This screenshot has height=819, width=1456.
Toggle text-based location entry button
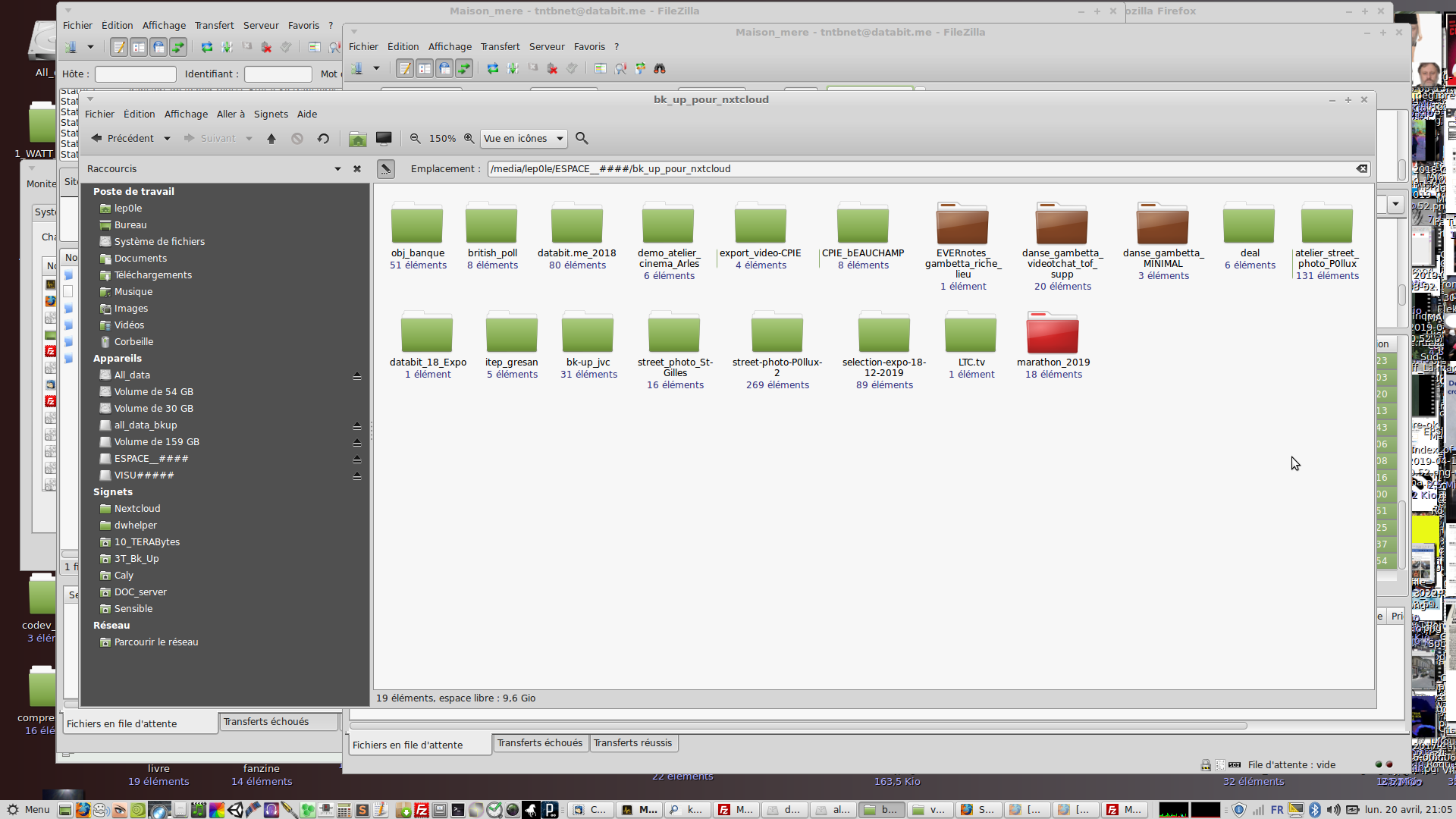point(386,169)
